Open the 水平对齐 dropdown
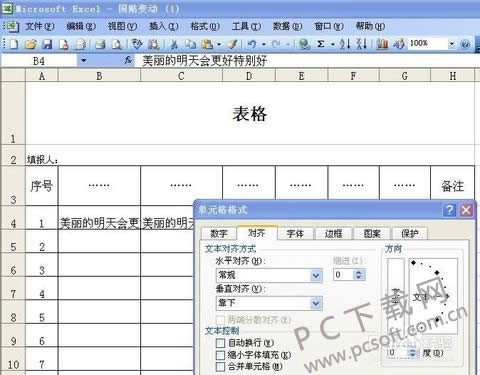 [316, 275]
